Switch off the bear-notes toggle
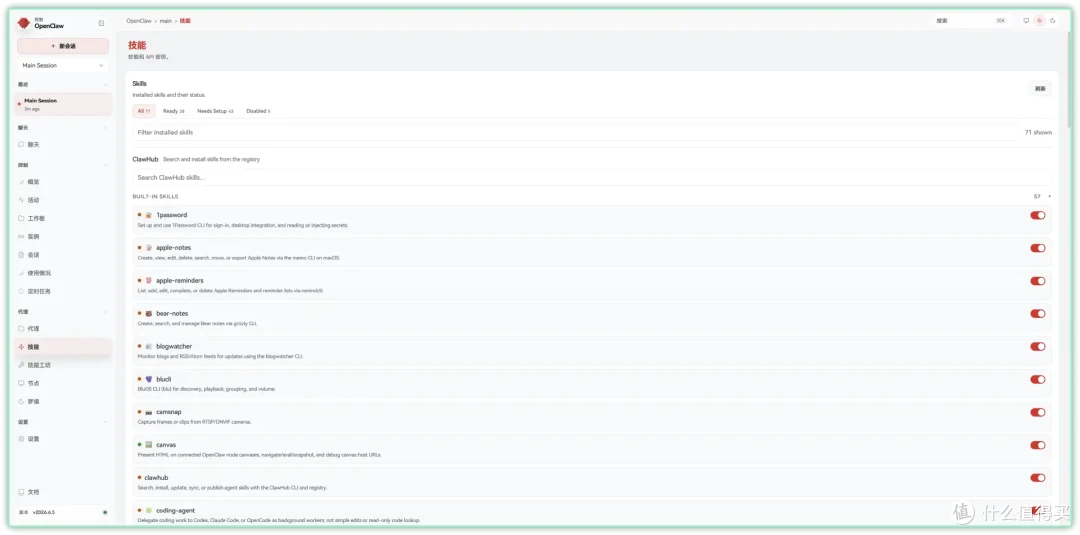 [x=1037, y=314]
